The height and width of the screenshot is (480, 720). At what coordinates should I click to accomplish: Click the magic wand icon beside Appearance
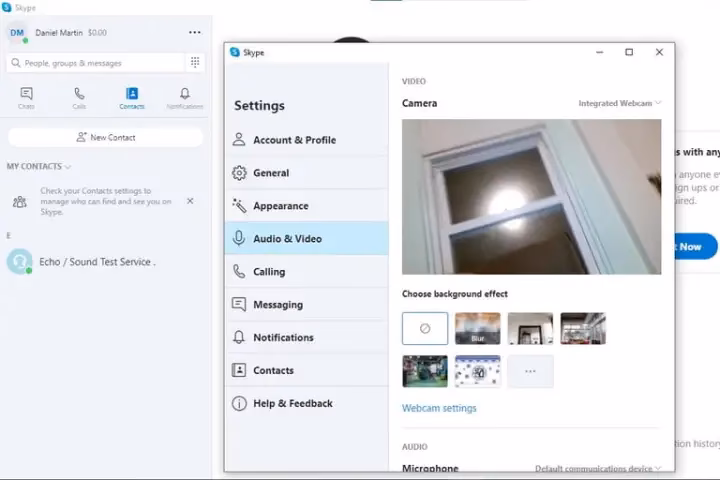pos(239,205)
